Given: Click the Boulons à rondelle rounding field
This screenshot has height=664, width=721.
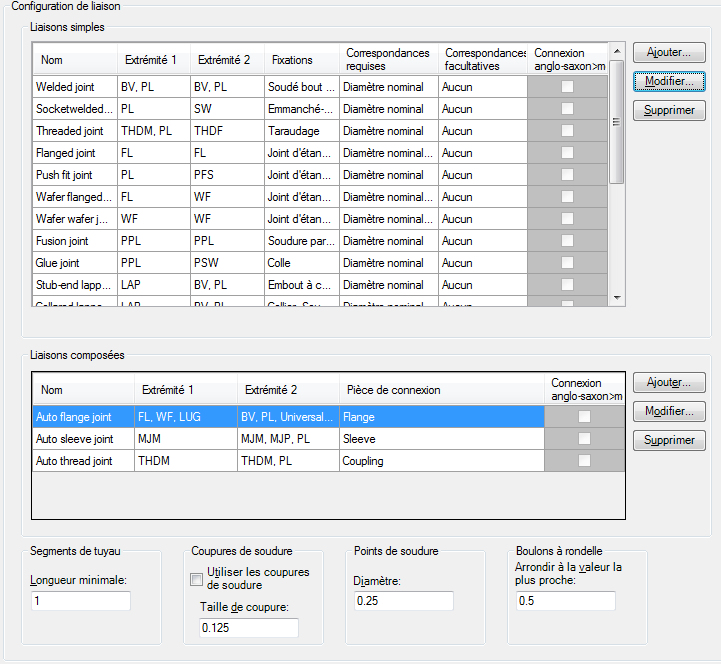Looking at the screenshot, I should coord(566,601).
